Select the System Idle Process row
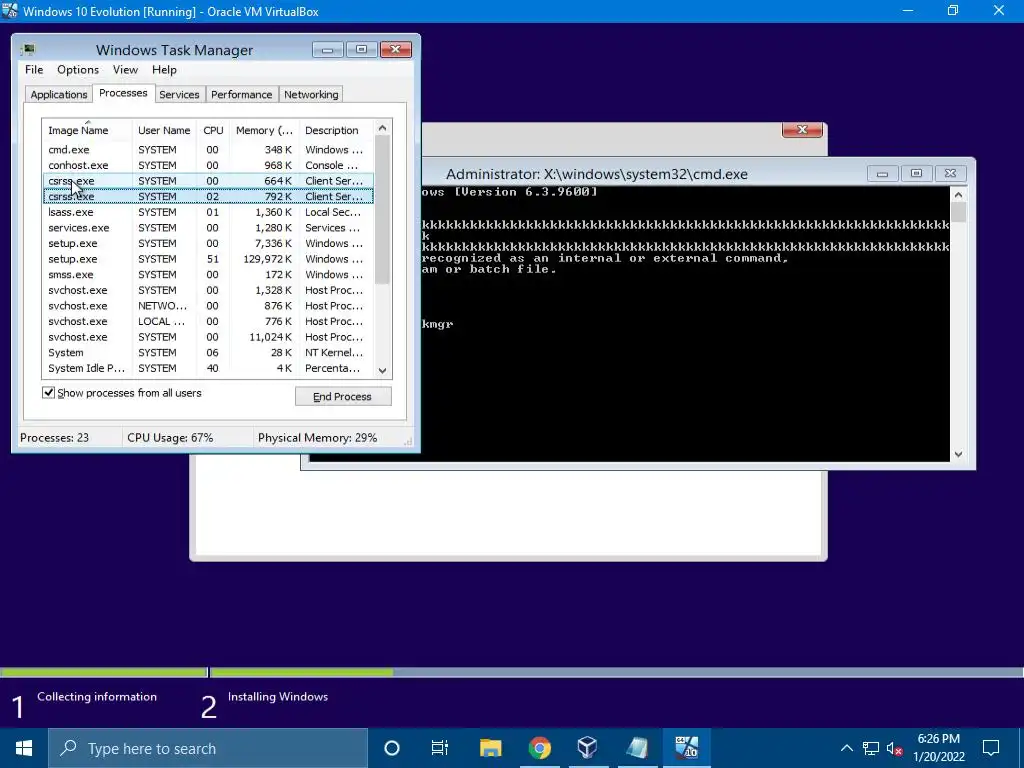The image size is (1024, 768). pos(208,368)
